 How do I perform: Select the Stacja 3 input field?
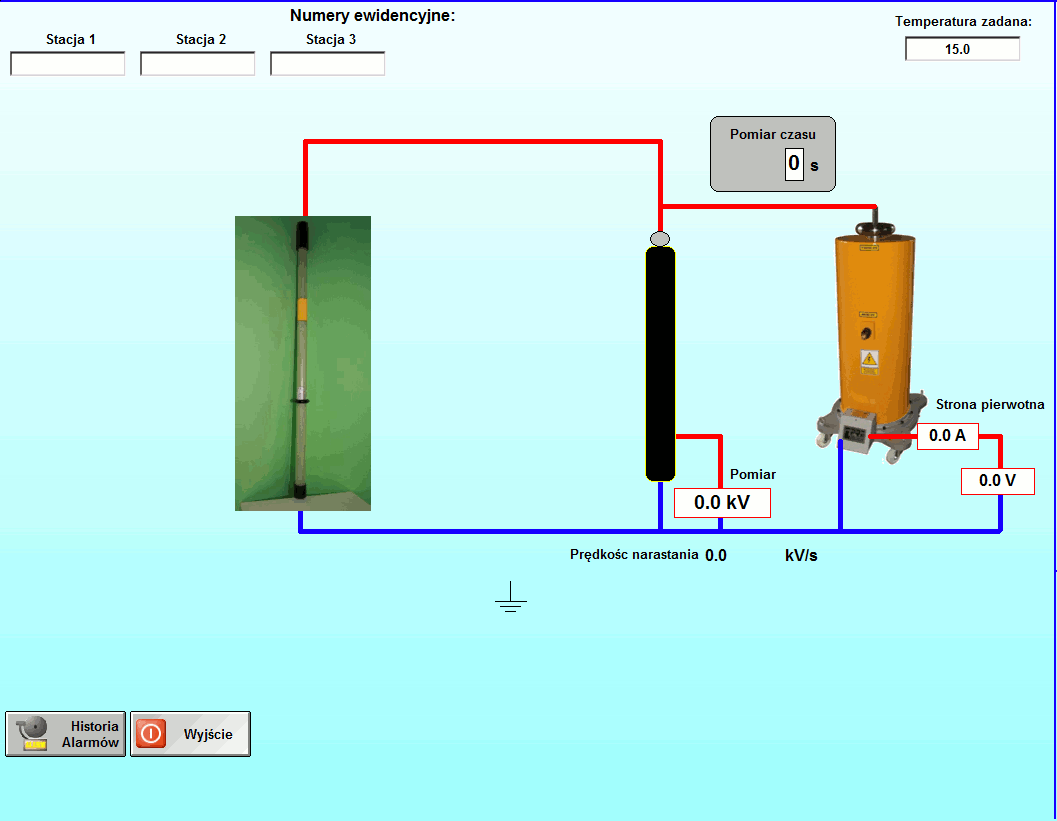[x=328, y=64]
